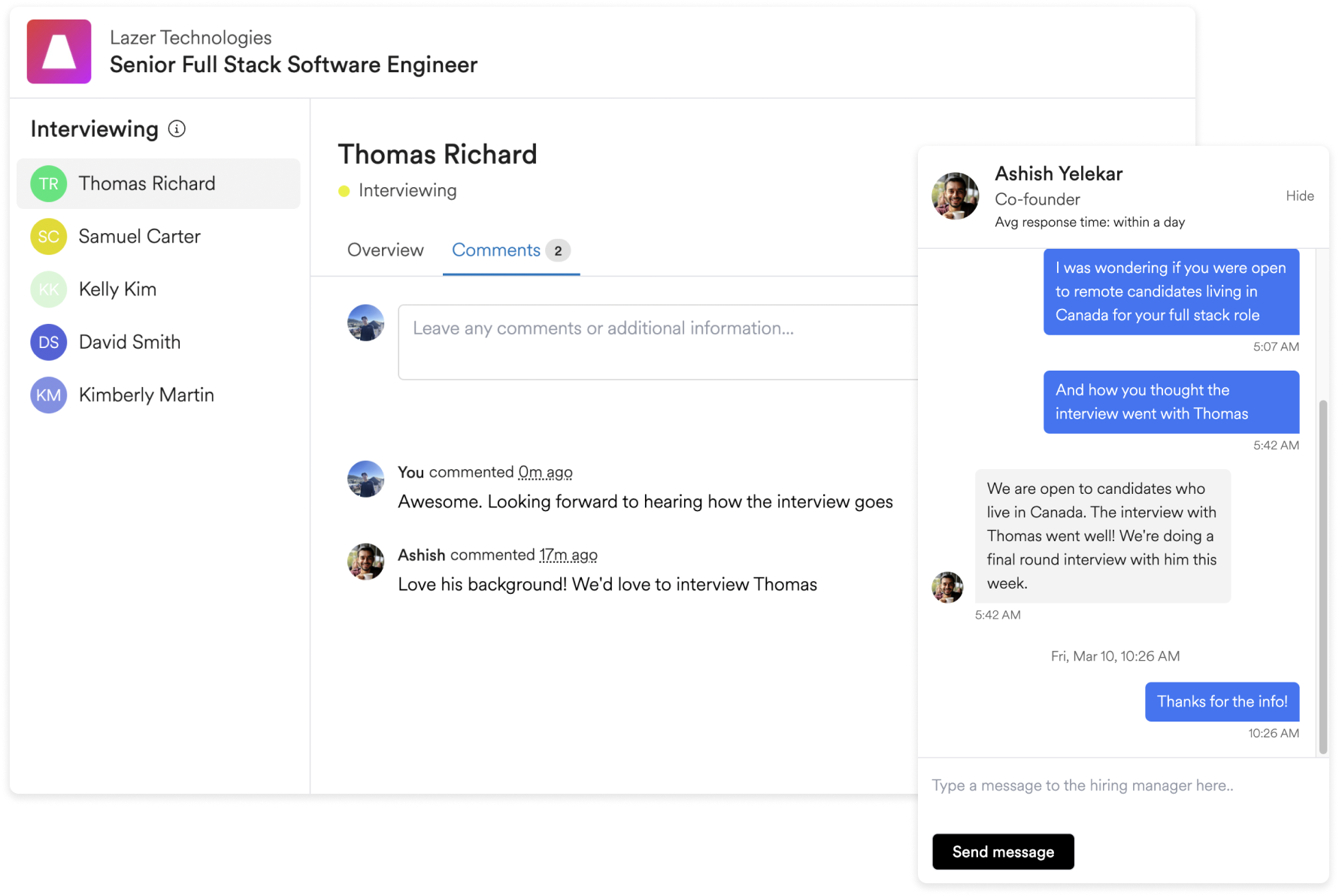Select Thomas Richard's TR avatar
The width and height of the screenshot is (1339, 896).
tap(49, 183)
